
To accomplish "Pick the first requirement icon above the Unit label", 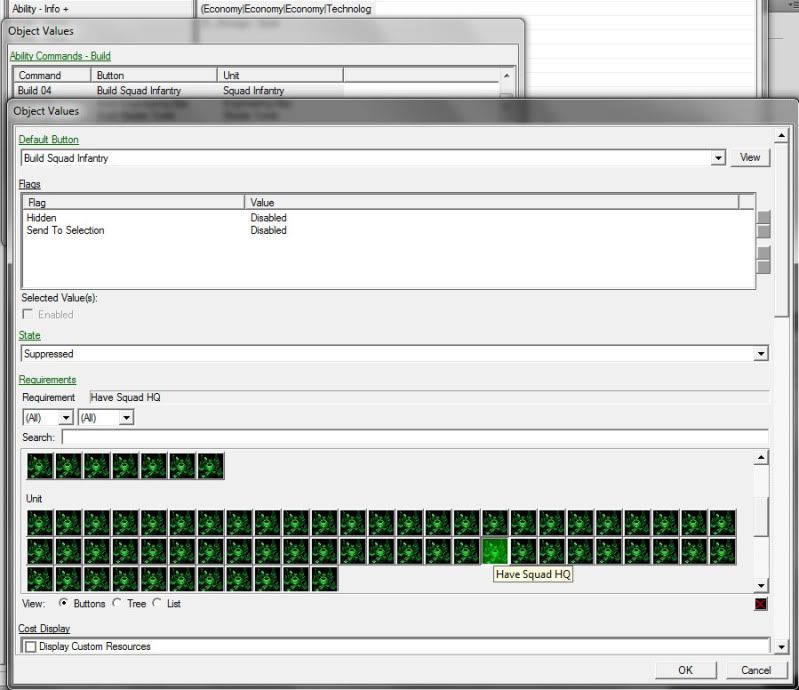I will (40, 466).
